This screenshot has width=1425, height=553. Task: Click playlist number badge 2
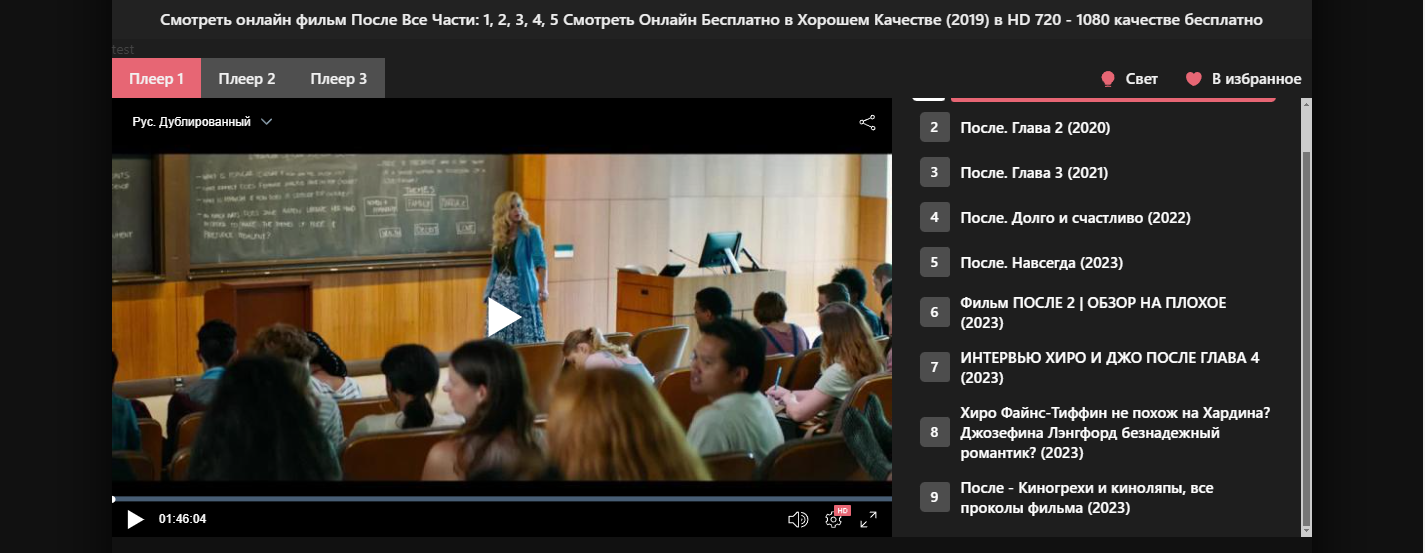point(934,127)
